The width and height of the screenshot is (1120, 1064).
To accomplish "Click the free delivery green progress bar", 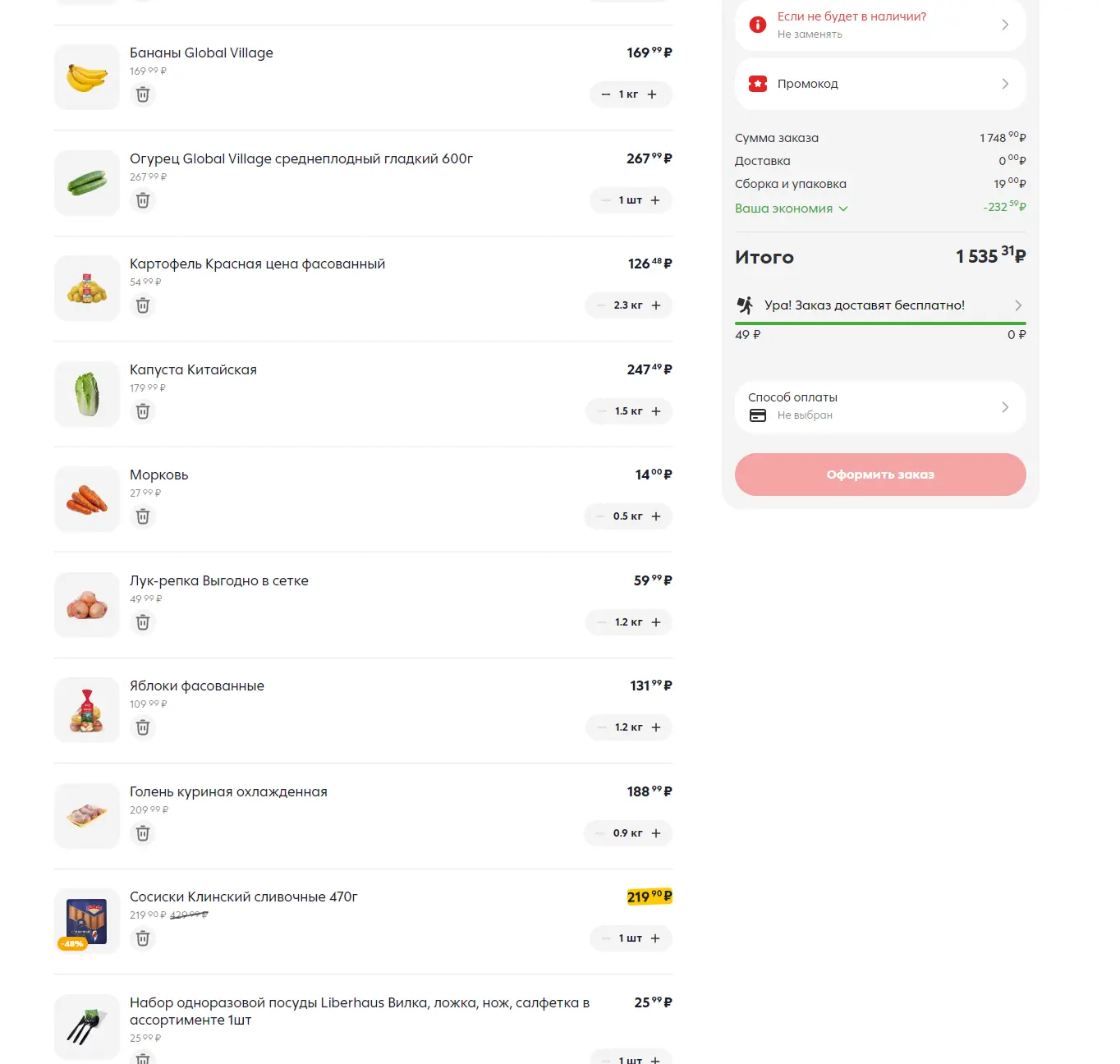I will [880, 323].
